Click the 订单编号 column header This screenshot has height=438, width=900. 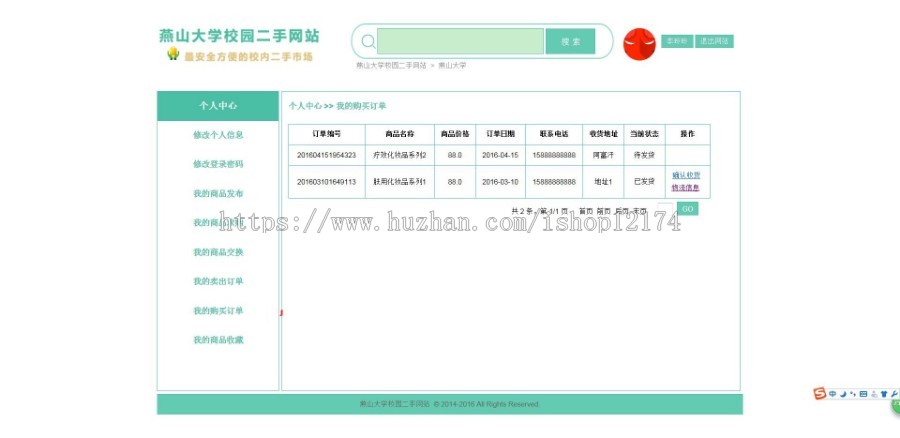[x=327, y=134]
